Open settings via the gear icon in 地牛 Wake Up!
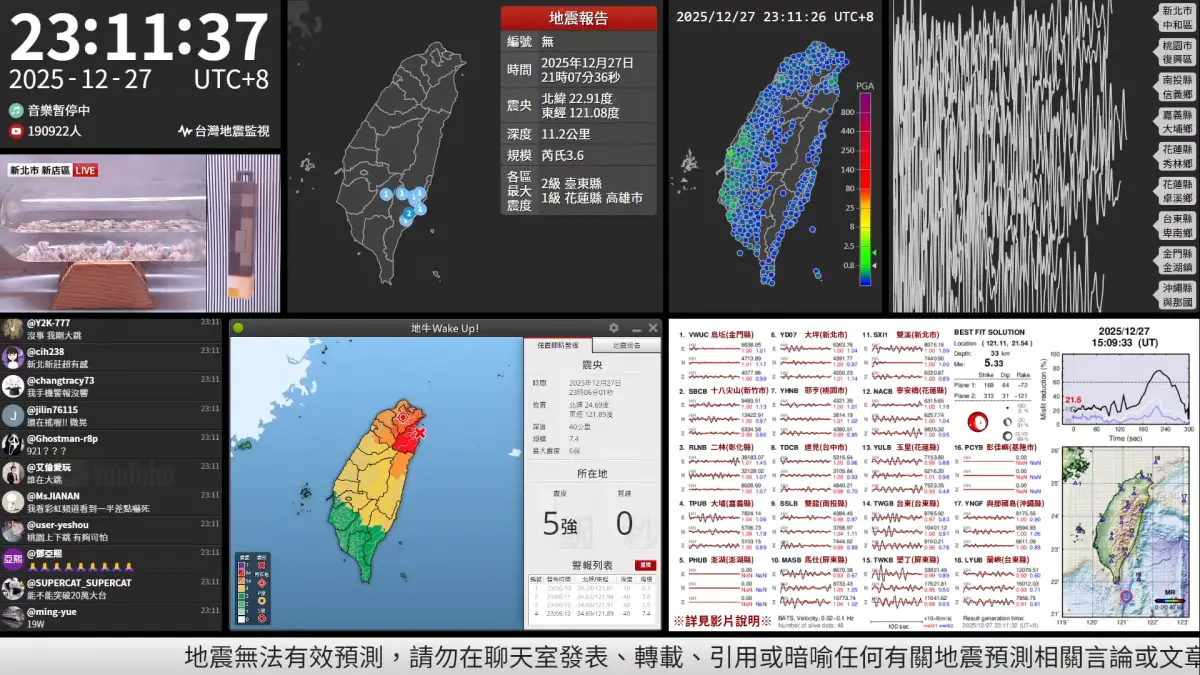The image size is (1200, 675). pos(614,328)
